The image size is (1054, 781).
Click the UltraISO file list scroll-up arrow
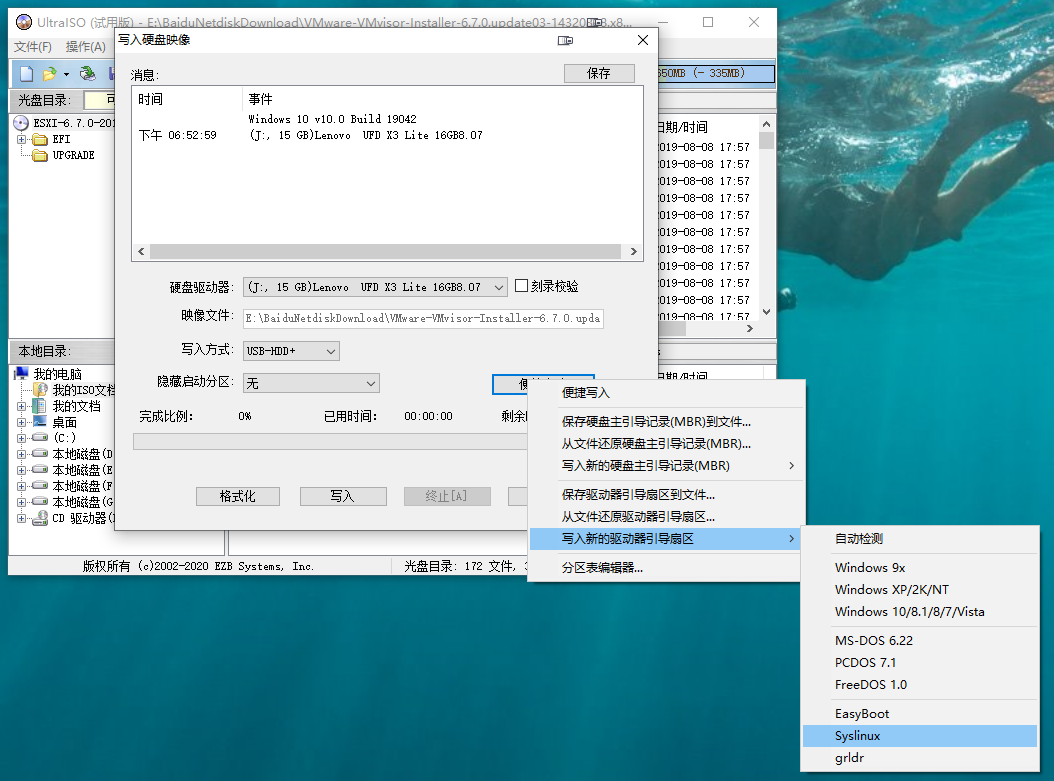(766, 124)
